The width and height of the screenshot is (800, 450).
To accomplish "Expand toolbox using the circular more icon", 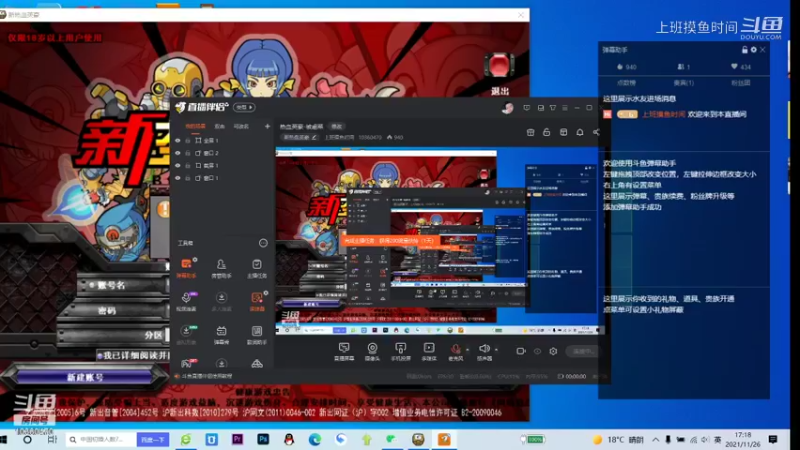I will point(263,243).
